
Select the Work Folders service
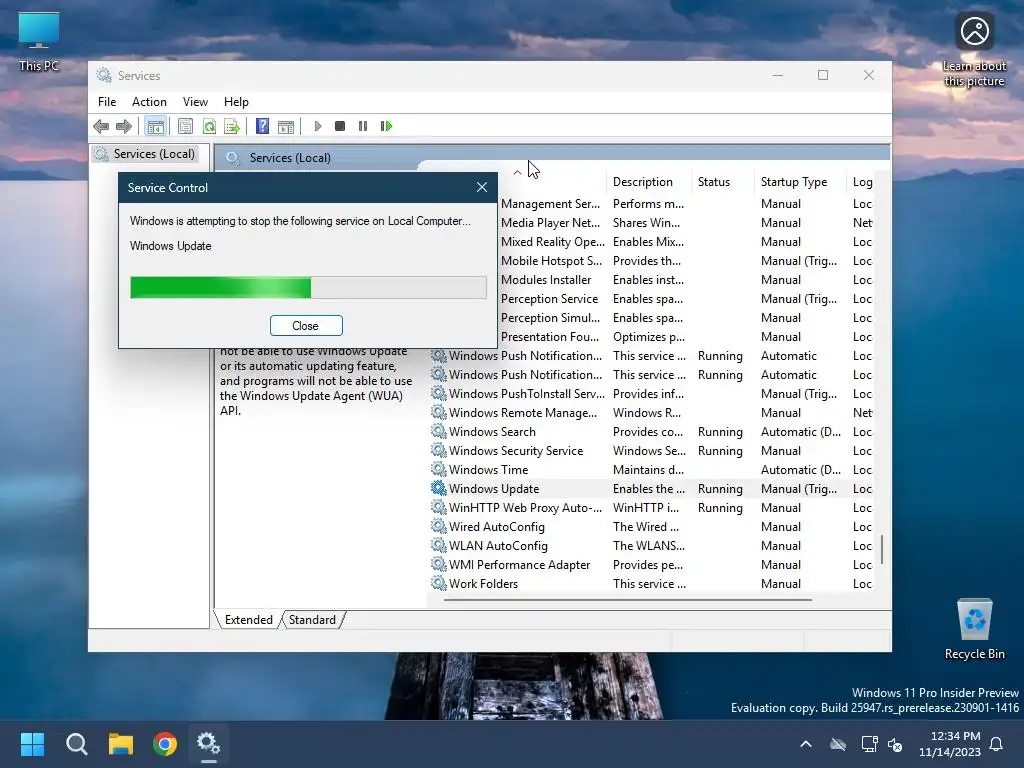[x=651, y=584]
